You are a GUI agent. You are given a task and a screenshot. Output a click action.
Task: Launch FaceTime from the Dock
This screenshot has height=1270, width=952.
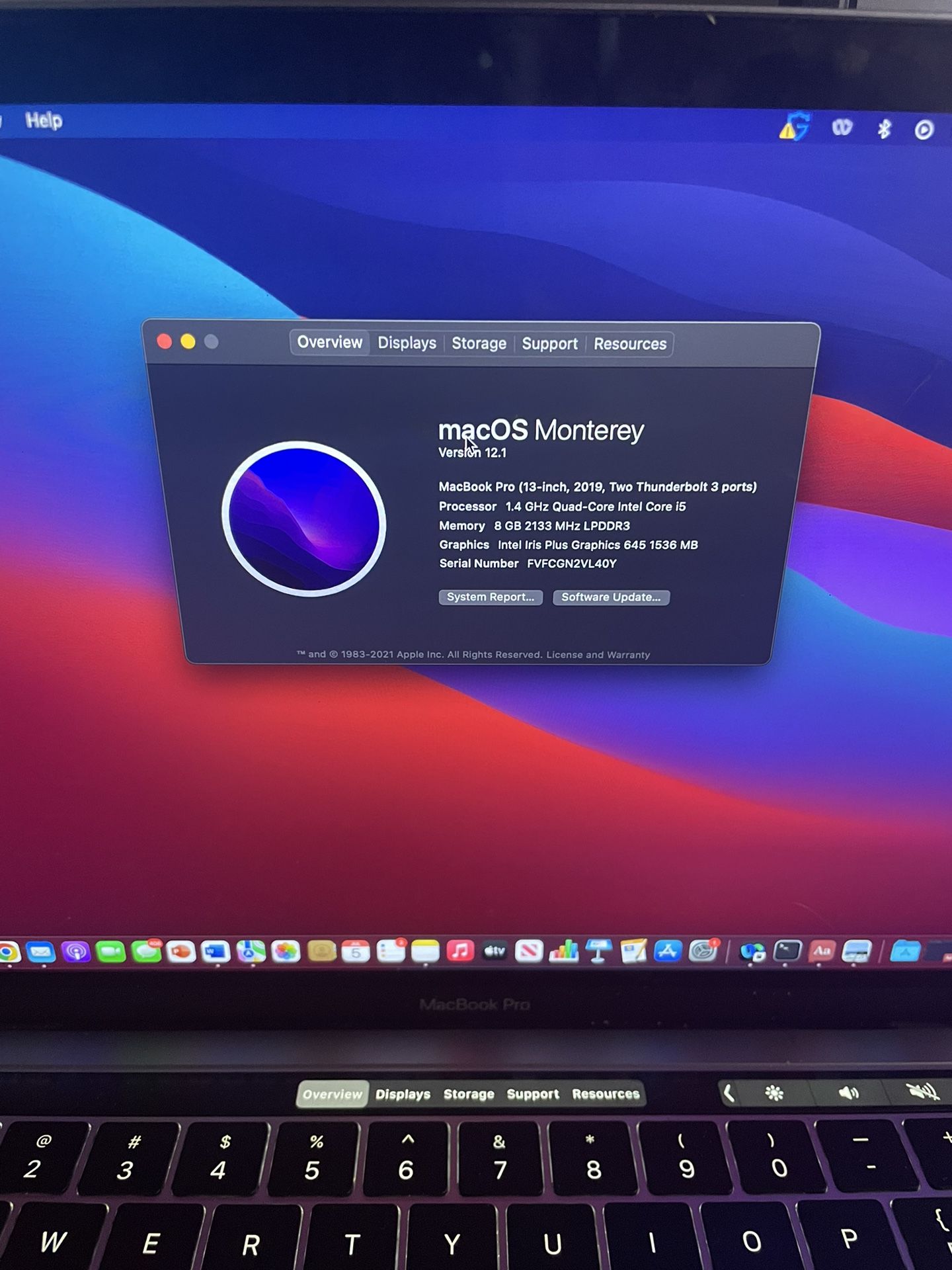point(110,952)
